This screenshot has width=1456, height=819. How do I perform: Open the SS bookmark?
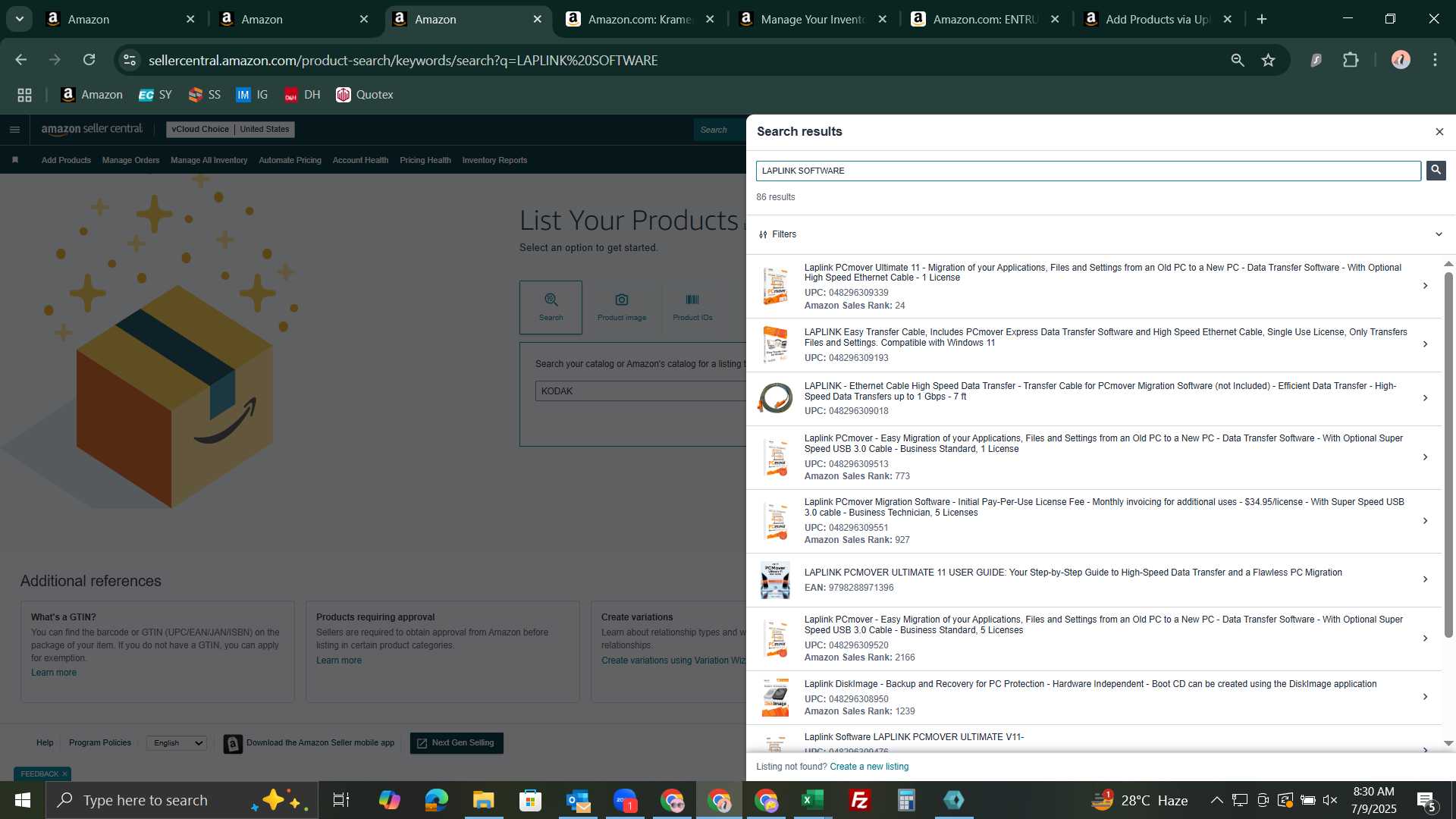tap(204, 95)
